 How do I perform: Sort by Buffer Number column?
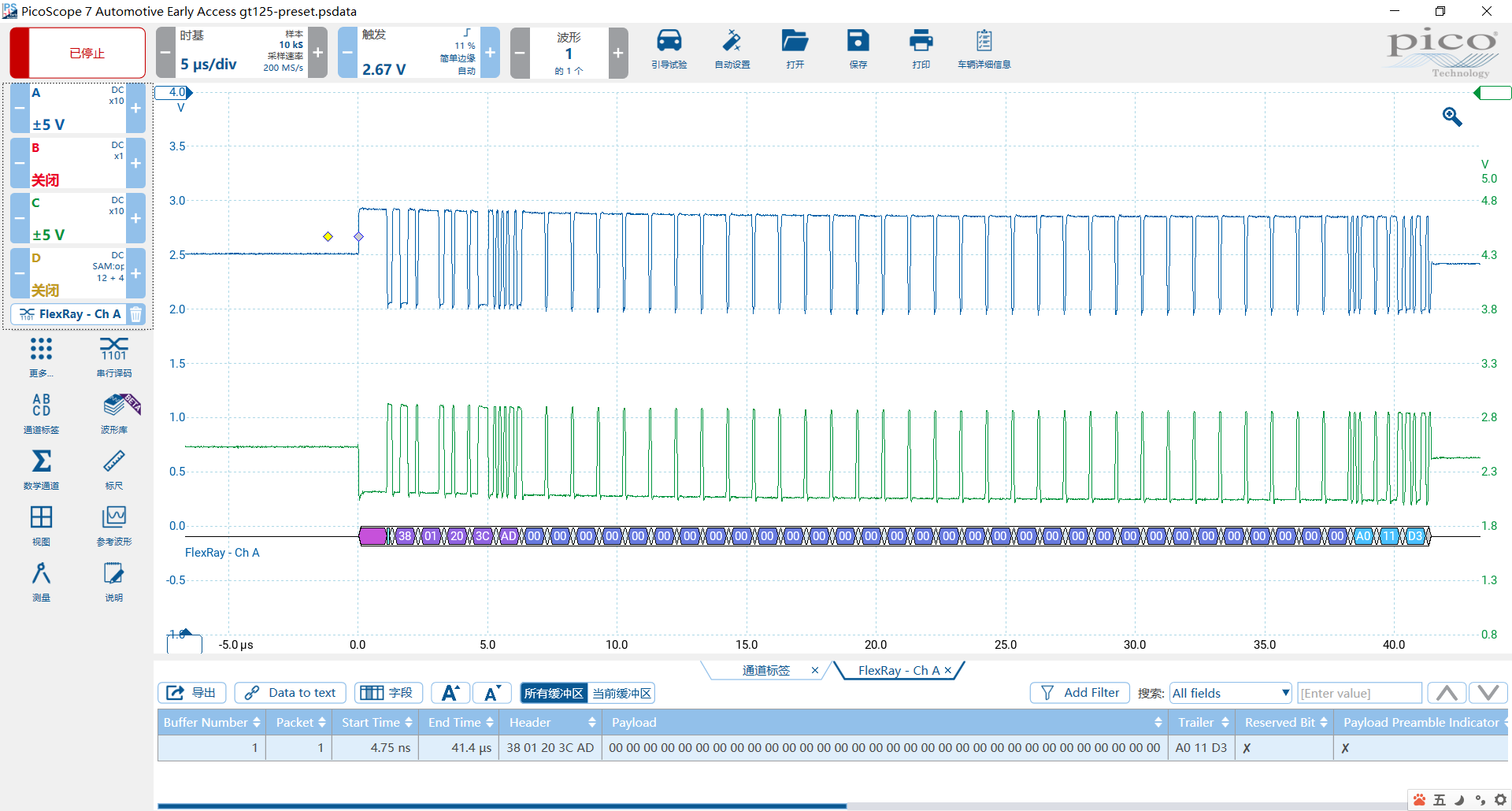pyautogui.click(x=211, y=722)
